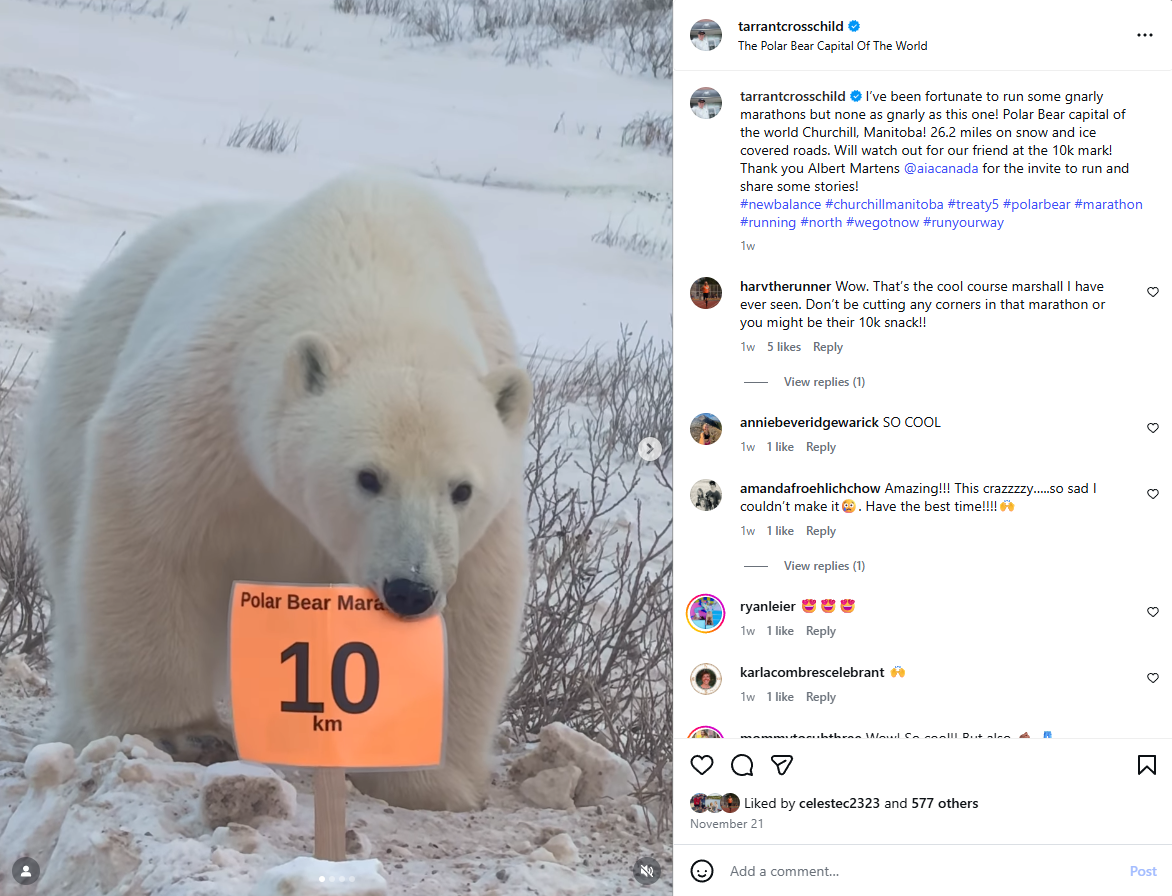Unmute the video with speaker icon
1172x896 pixels.
(647, 871)
